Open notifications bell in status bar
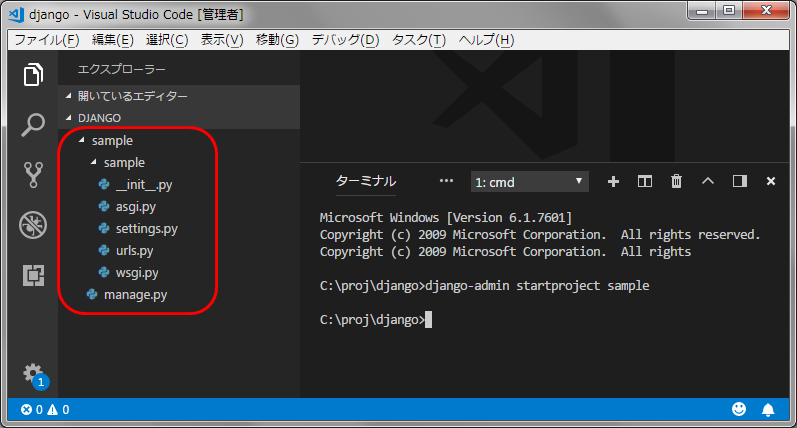 768,410
